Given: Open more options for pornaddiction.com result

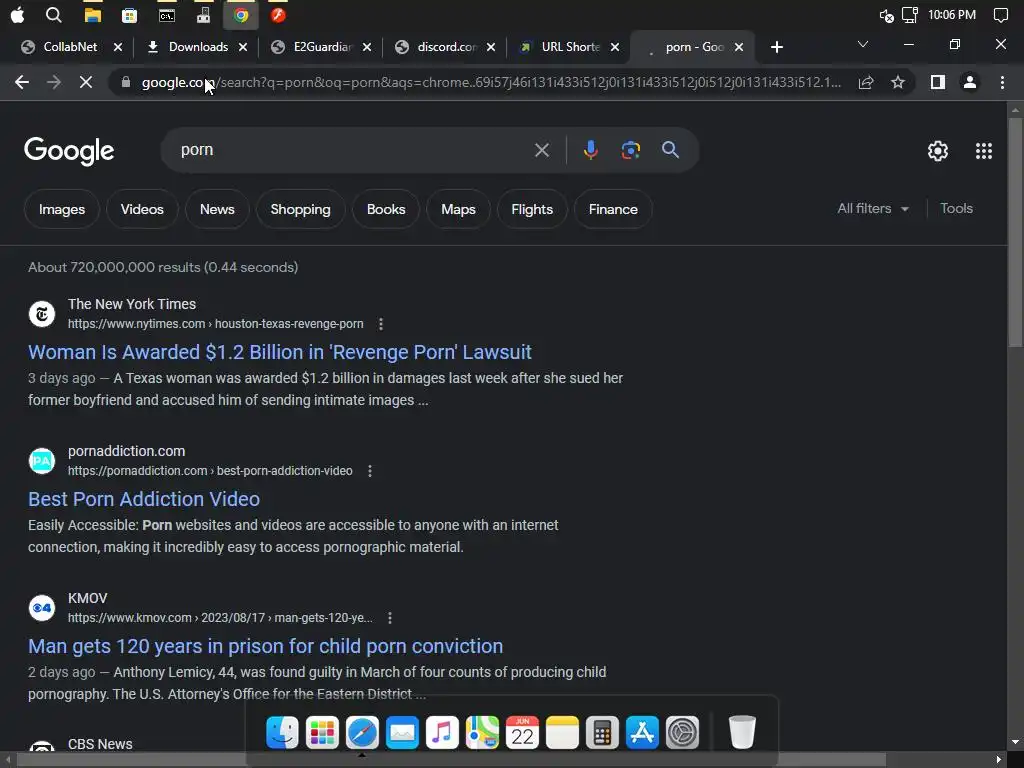Looking at the screenshot, I should (x=370, y=471).
